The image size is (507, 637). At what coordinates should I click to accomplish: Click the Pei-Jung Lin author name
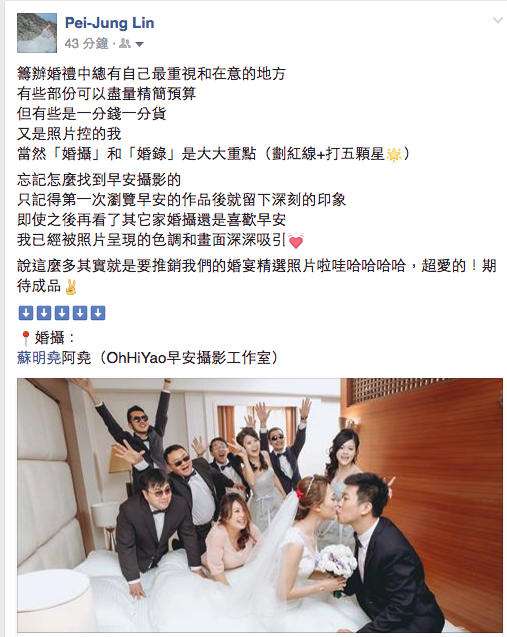(110, 23)
